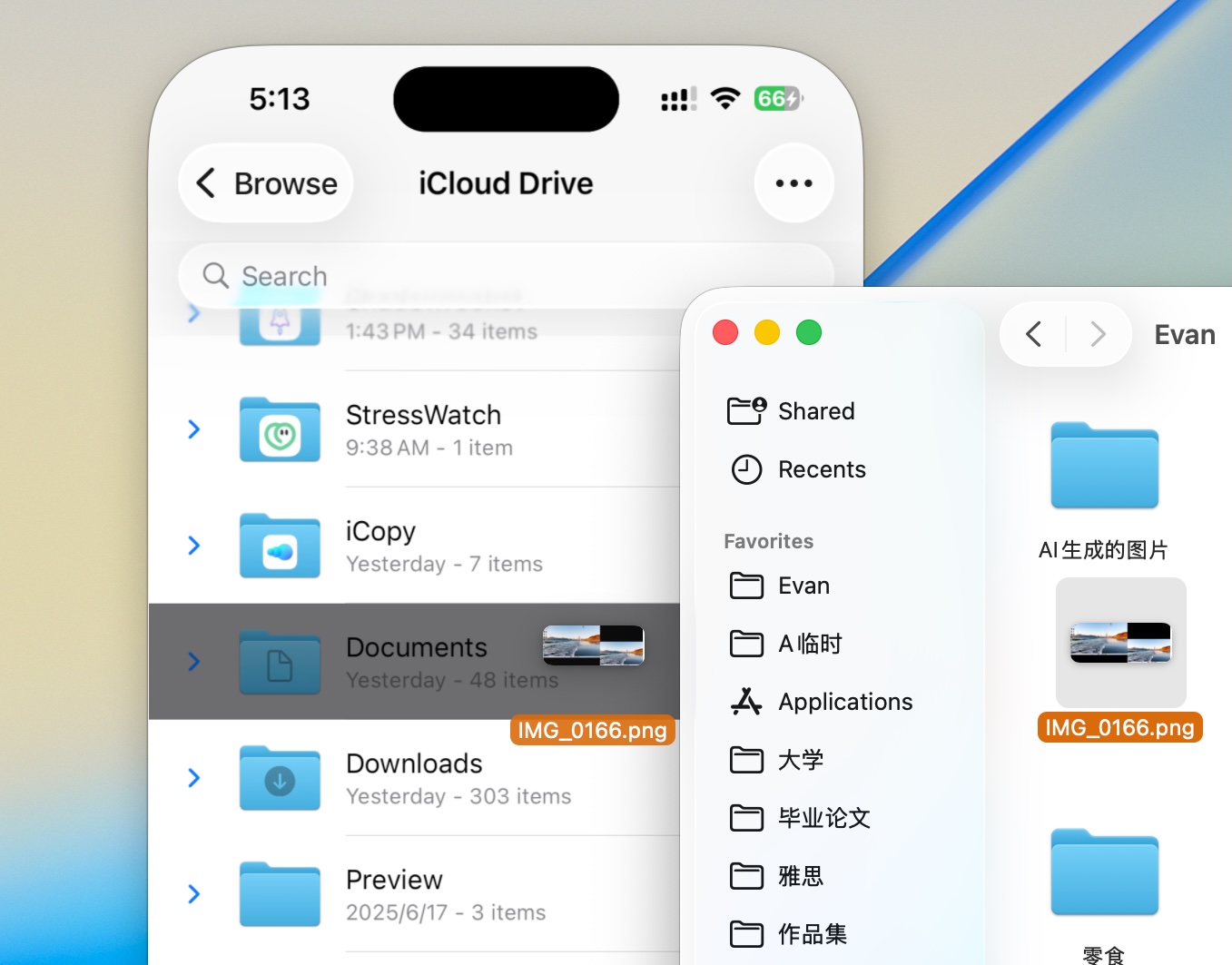
Task: Select the Shared item in Finder sidebar
Action: pos(817,411)
